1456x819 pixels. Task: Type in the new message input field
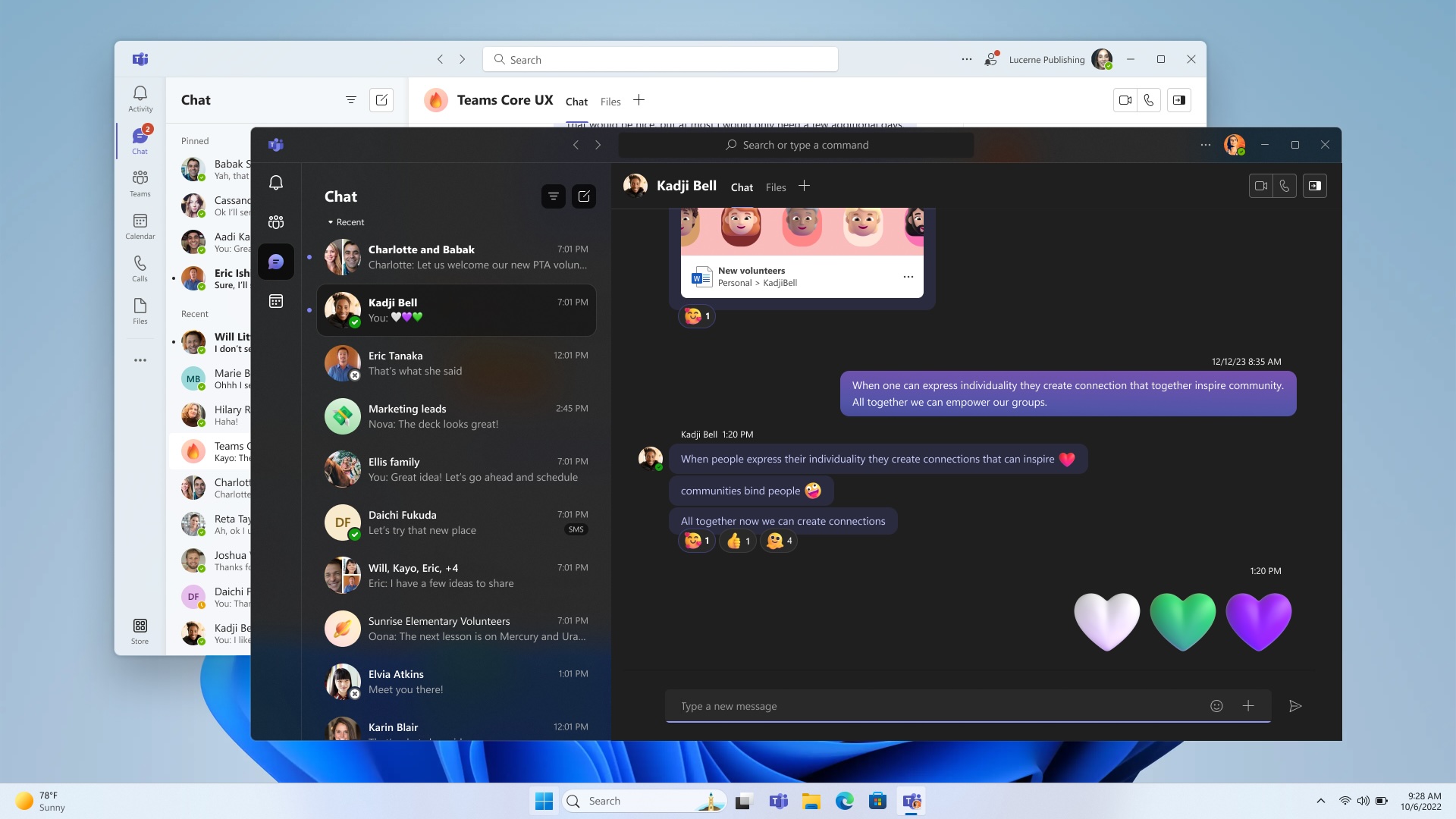[940, 706]
